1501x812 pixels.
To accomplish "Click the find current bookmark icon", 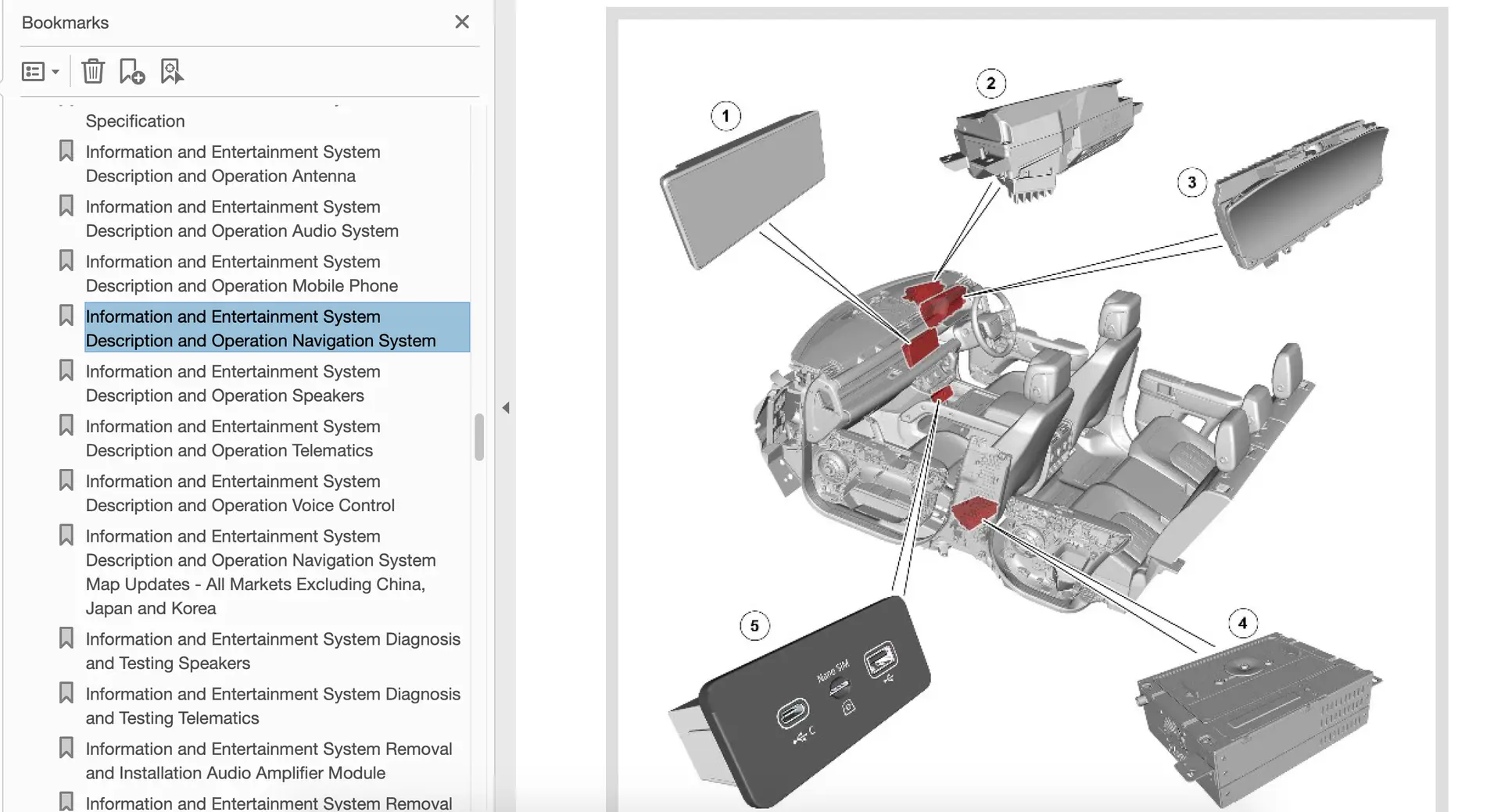I will tap(171, 71).
